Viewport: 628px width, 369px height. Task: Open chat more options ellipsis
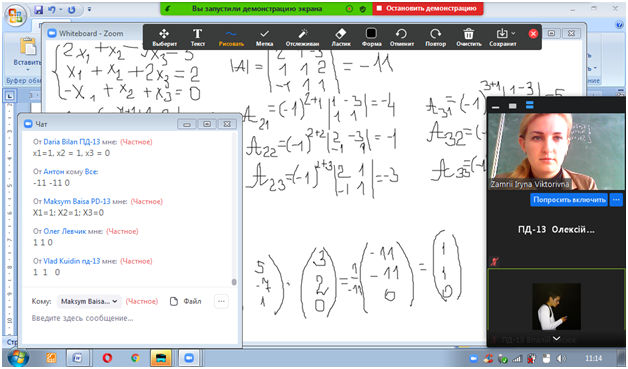tap(221, 301)
